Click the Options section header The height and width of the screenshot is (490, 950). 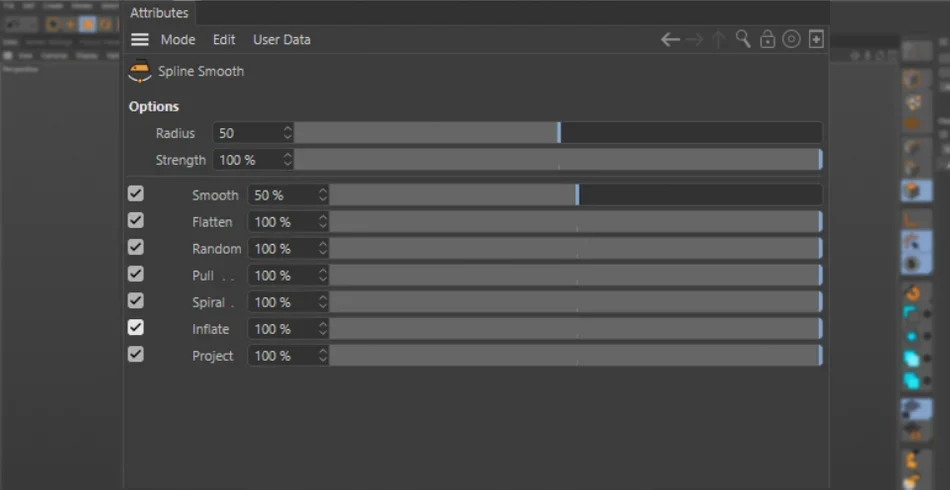pos(154,107)
